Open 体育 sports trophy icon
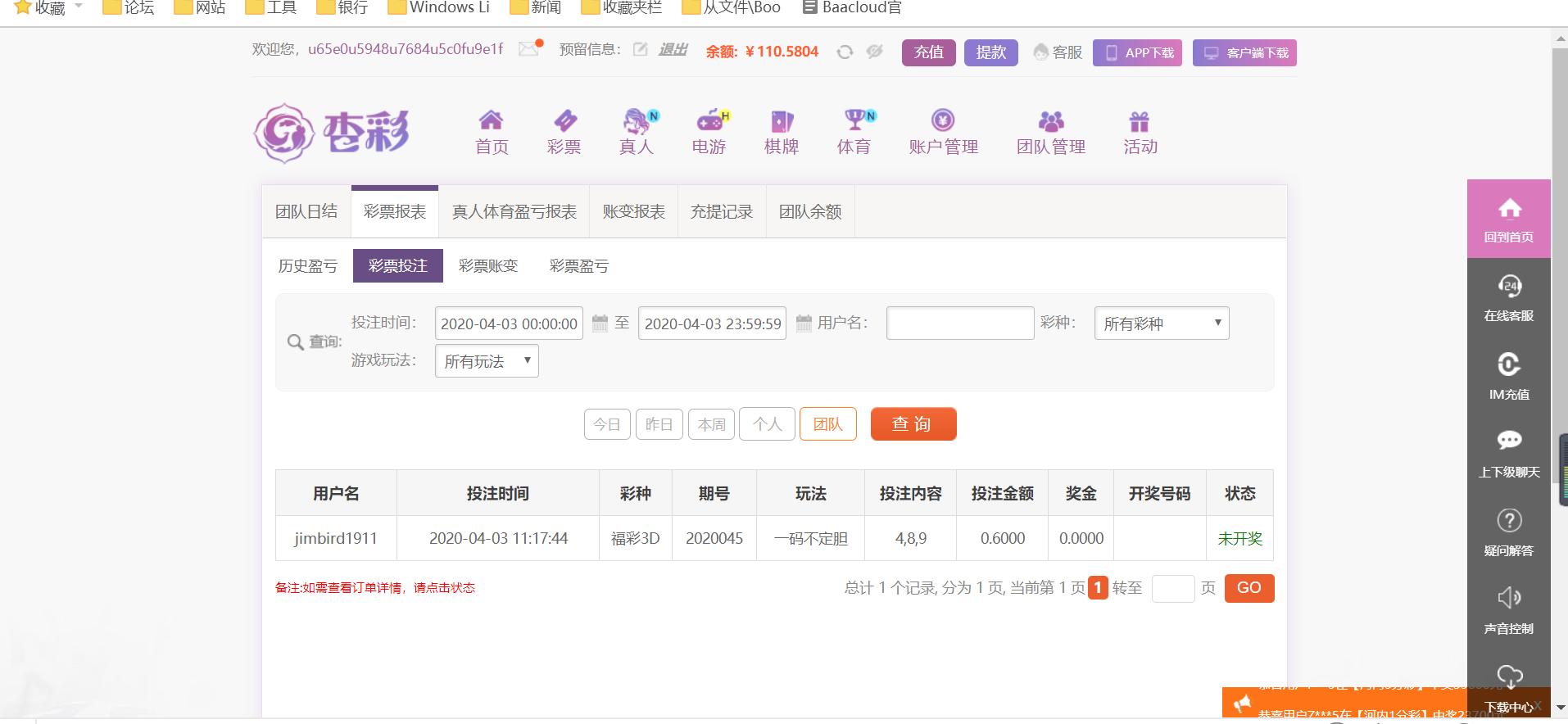 pyautogui.click(x=856, y=120)
